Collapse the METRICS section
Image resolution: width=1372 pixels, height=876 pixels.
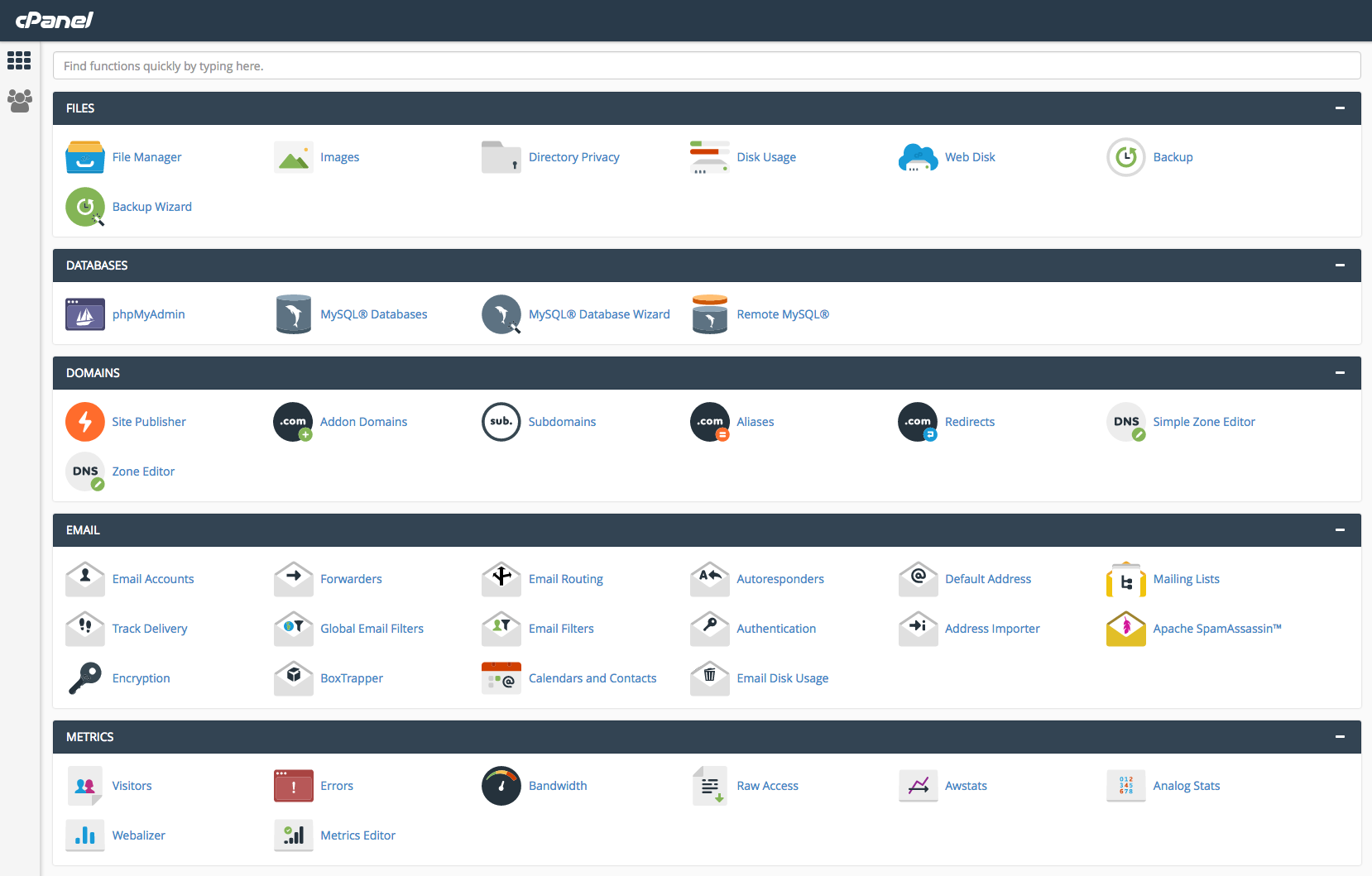tap(1339, 736)
